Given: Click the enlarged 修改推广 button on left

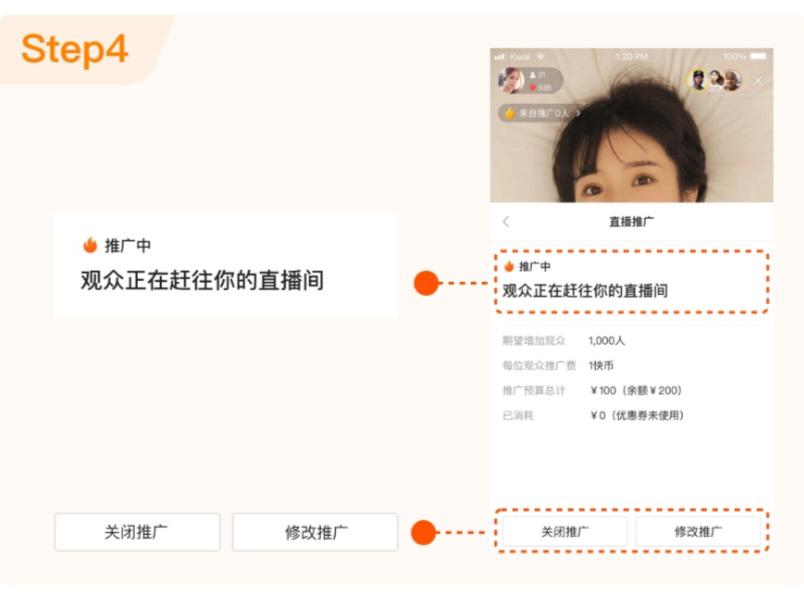Looking at the screenshot, I should click(315, 532).
